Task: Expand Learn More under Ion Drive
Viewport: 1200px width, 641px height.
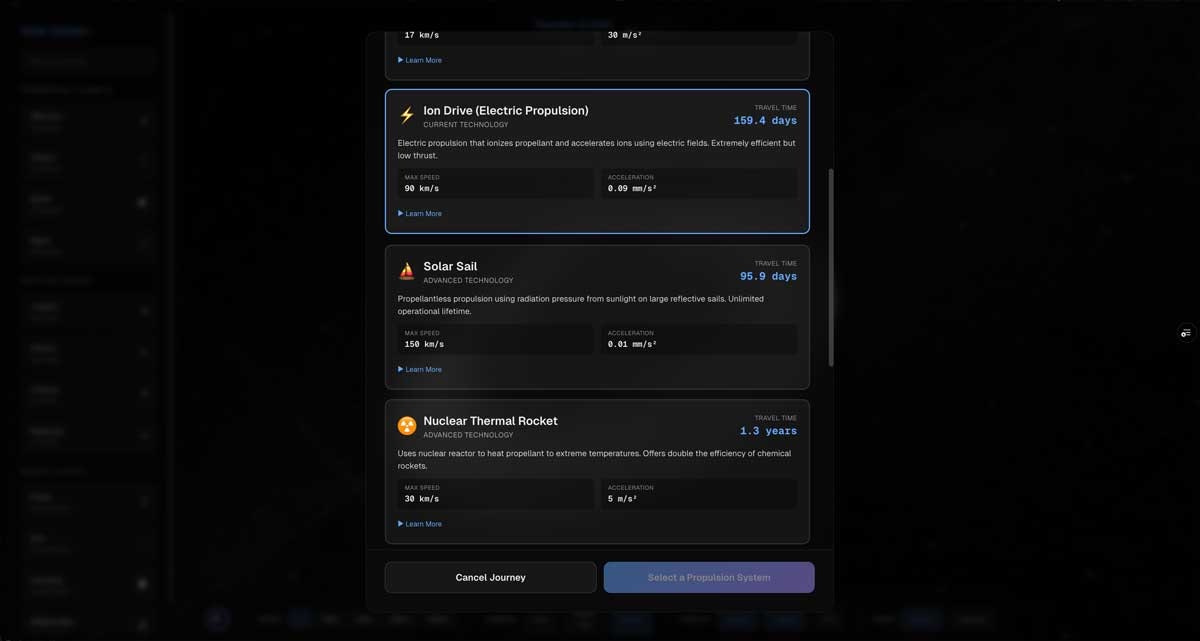Action: click(x=419, y=213)
